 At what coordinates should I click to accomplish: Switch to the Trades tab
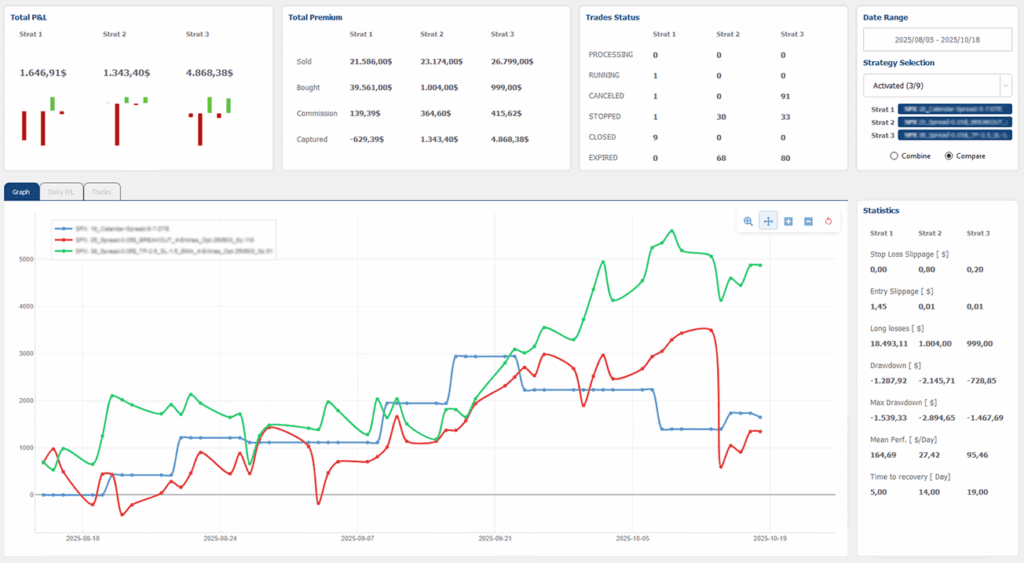[x=102, y=191]
